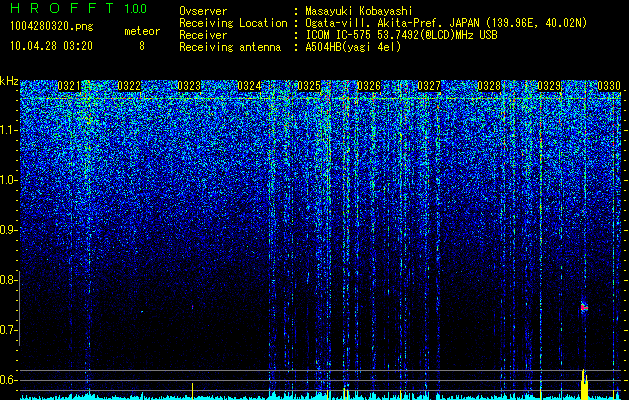
Task: Click the 1.1 kHz axis label
Action: (x=9, y=130)
